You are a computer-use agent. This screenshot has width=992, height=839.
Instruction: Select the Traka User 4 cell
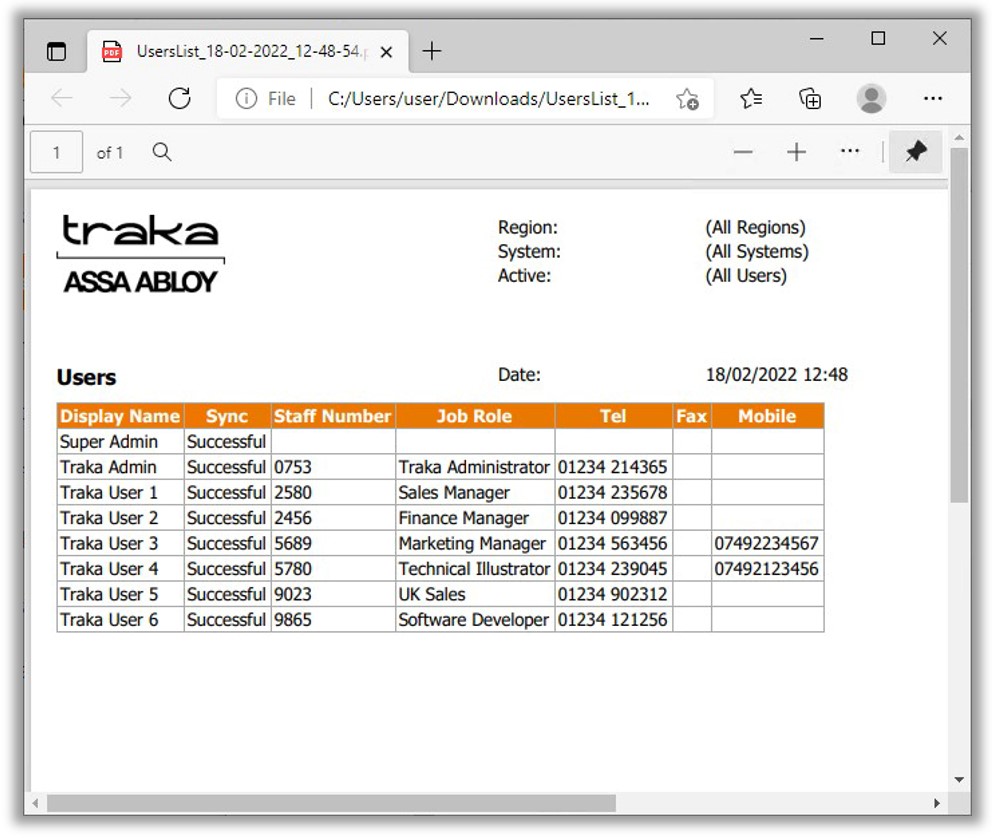click(120, 568)
